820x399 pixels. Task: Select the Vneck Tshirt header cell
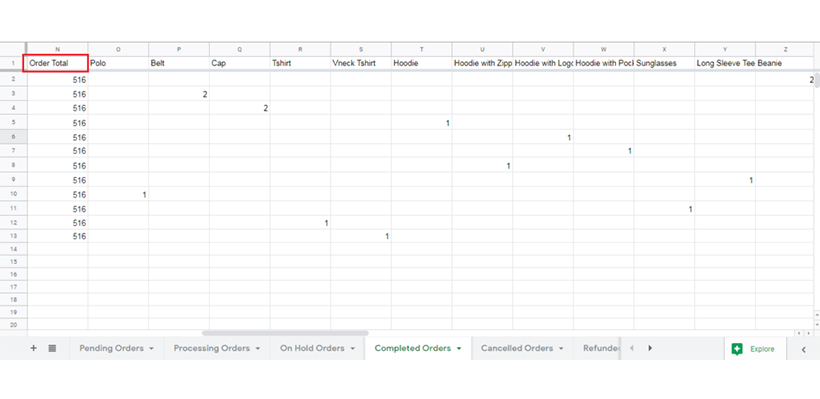click(x=361, y=63)
